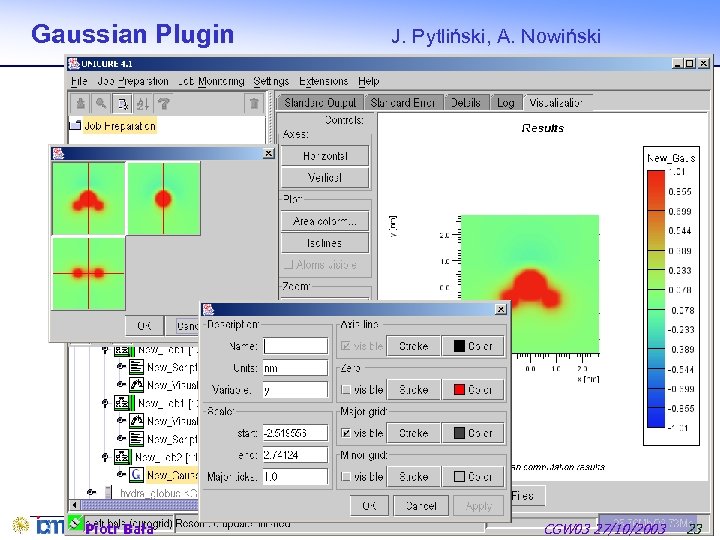This screenshot has width=720, height=540.
Task: Click the Major ticks field
Action: [296, 477]
